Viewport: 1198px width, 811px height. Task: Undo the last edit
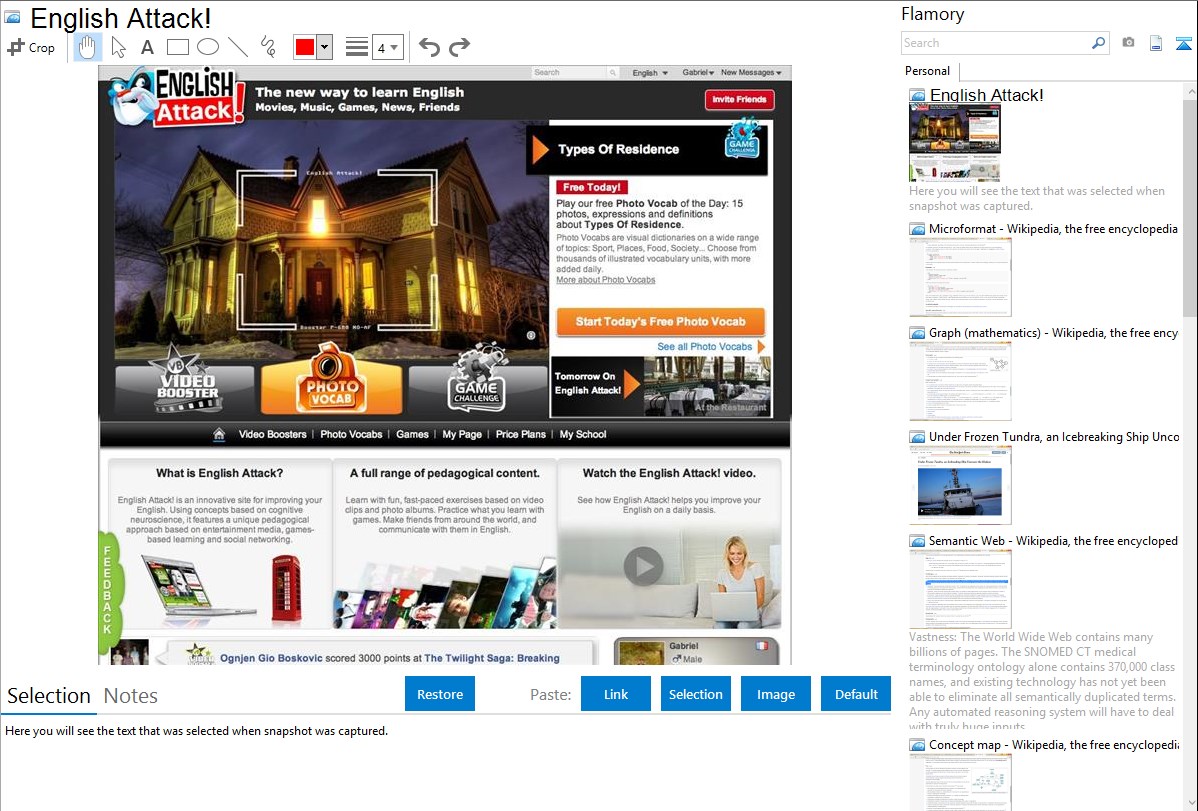(429, 47)
